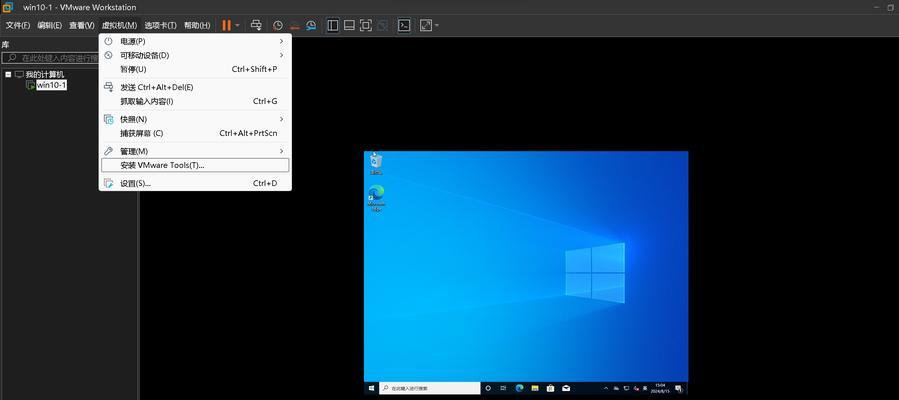This screenshot has width=899, height=400.
Task: Click the guest taskbar clock
Action: (x=660, y=388)
